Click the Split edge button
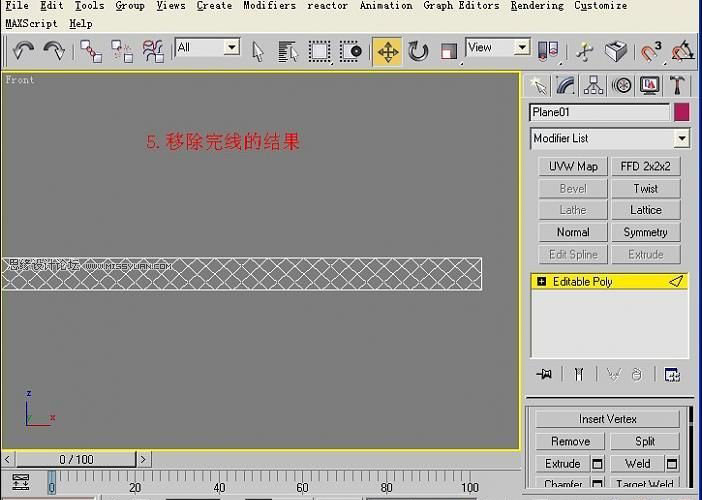 click(645, 442)
